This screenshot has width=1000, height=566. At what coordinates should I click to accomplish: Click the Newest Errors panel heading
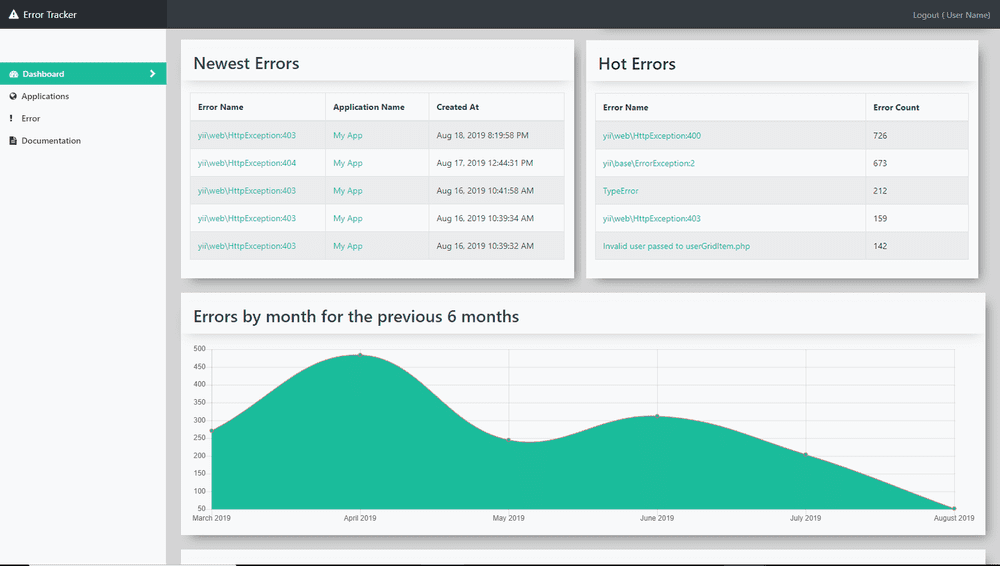click(246, 63)
